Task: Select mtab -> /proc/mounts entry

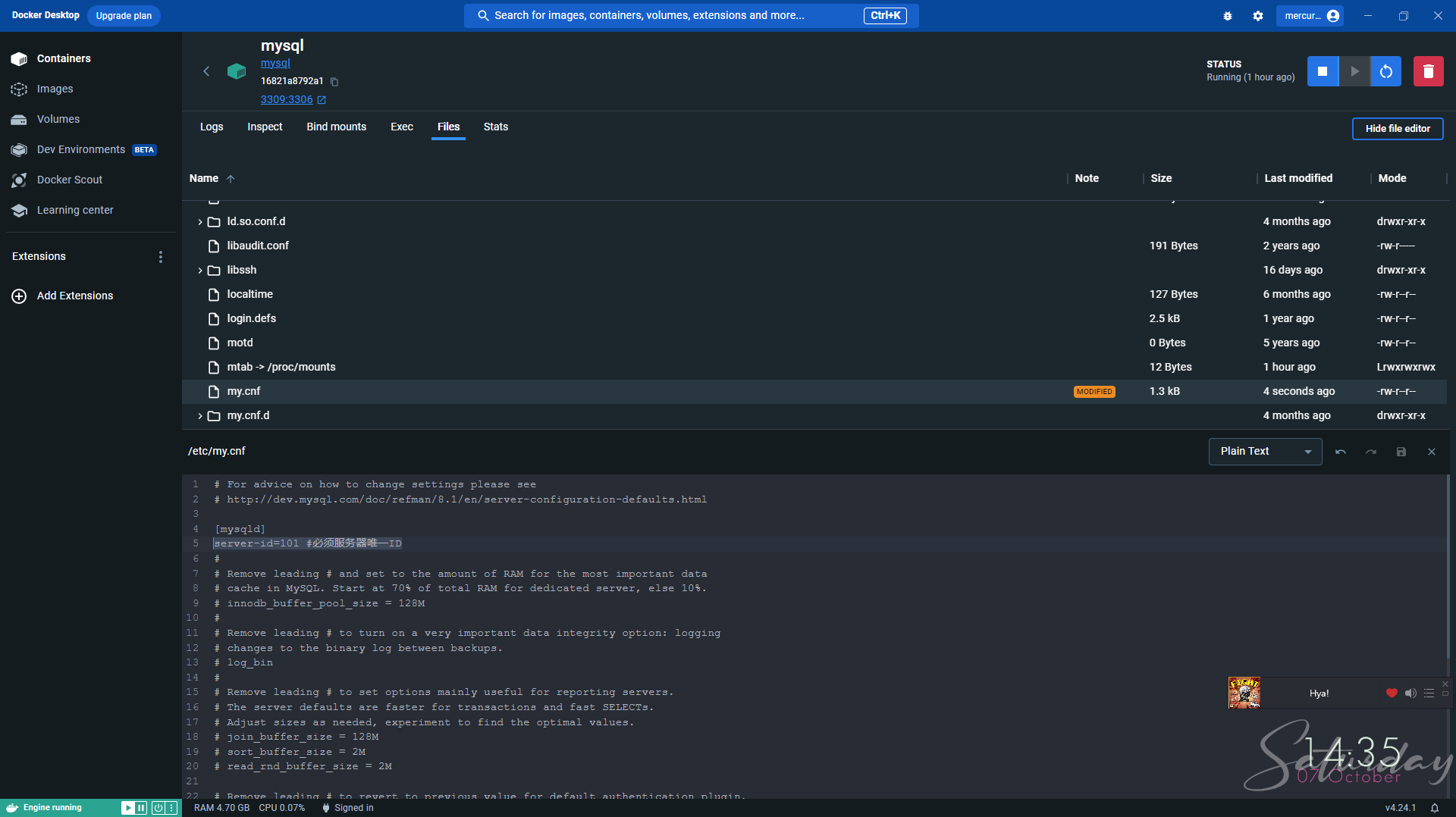Action: tap(281, 368)
